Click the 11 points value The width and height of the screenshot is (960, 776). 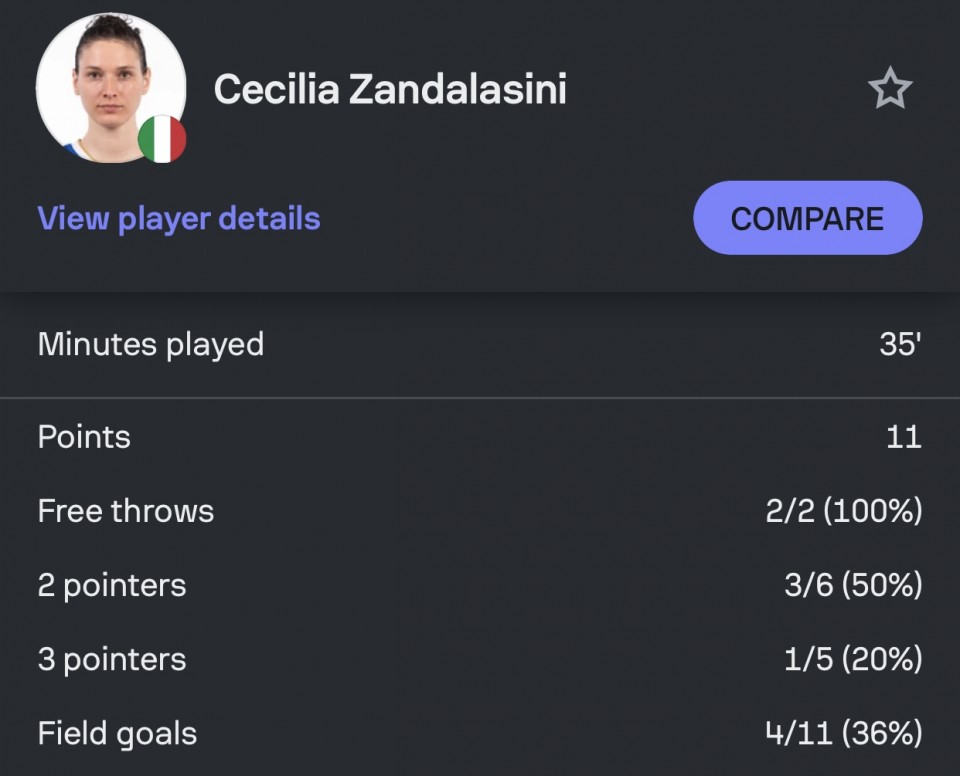904,437
